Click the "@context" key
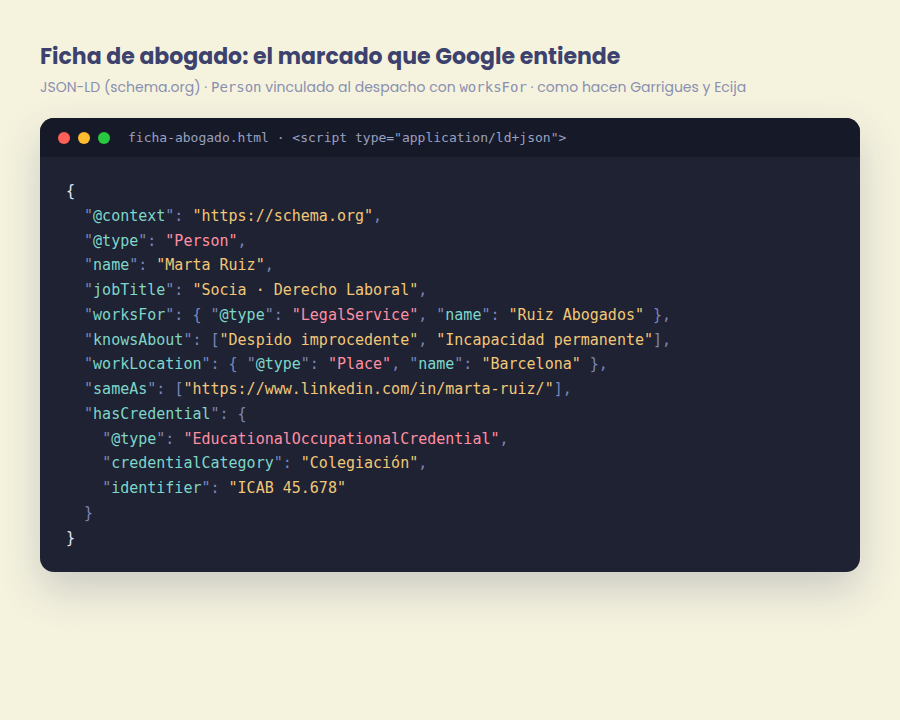Screen dimensions: 900x720 129,216
